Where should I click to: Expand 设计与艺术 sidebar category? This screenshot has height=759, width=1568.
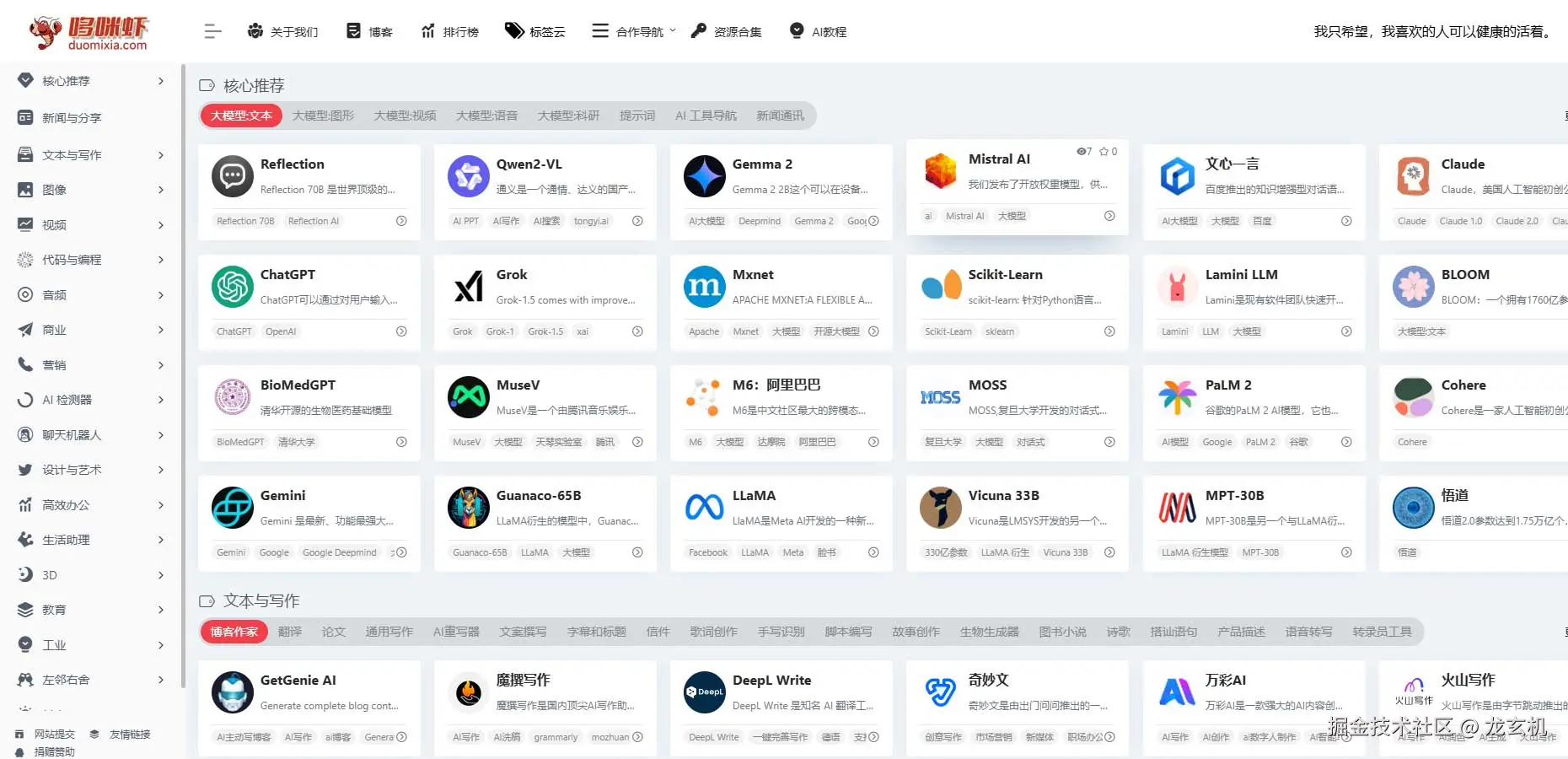click(91, 470)
